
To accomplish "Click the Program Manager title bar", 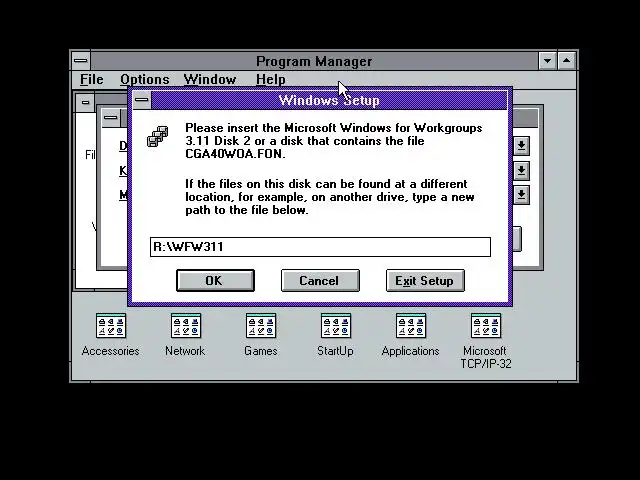I will [314, 61].
